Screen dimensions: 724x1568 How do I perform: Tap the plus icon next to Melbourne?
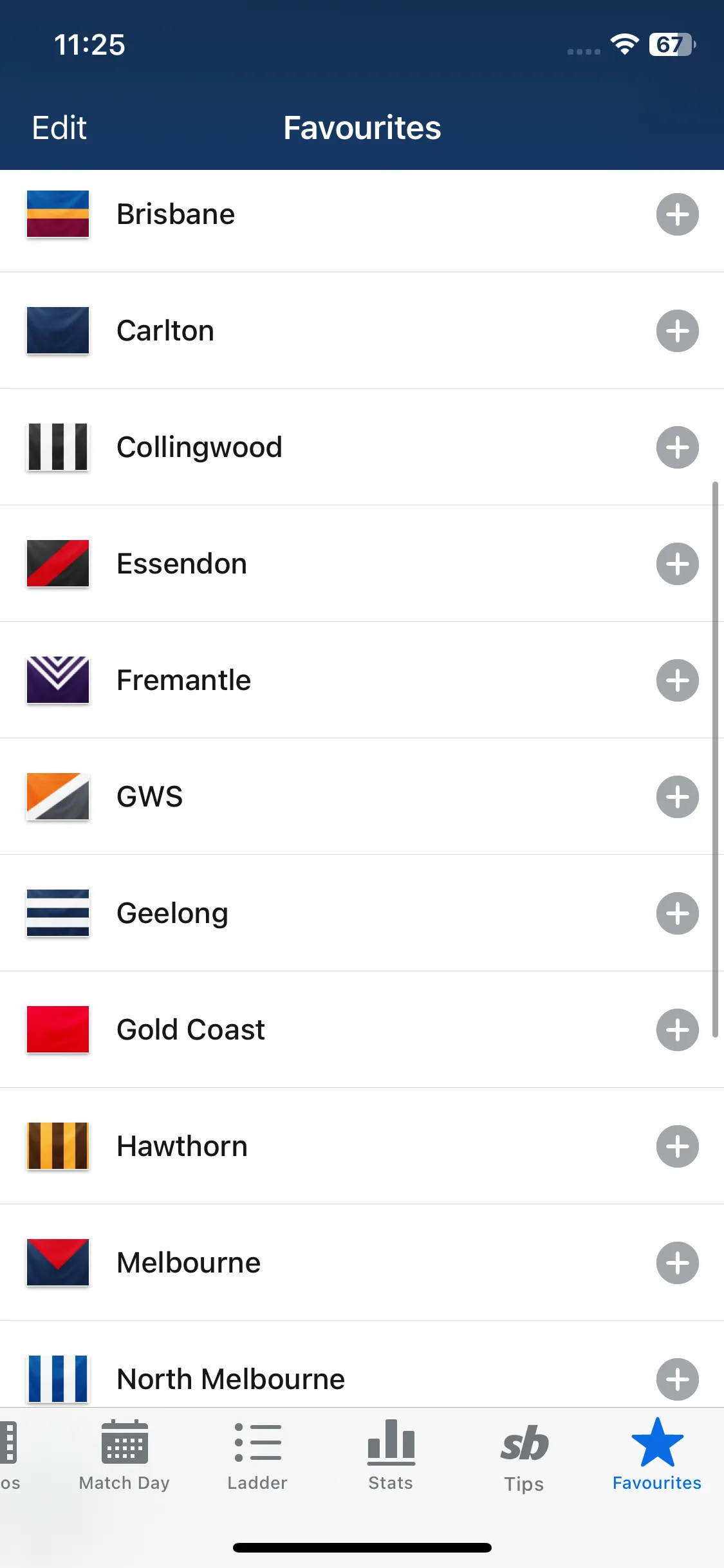click(x=677, y=1263)
